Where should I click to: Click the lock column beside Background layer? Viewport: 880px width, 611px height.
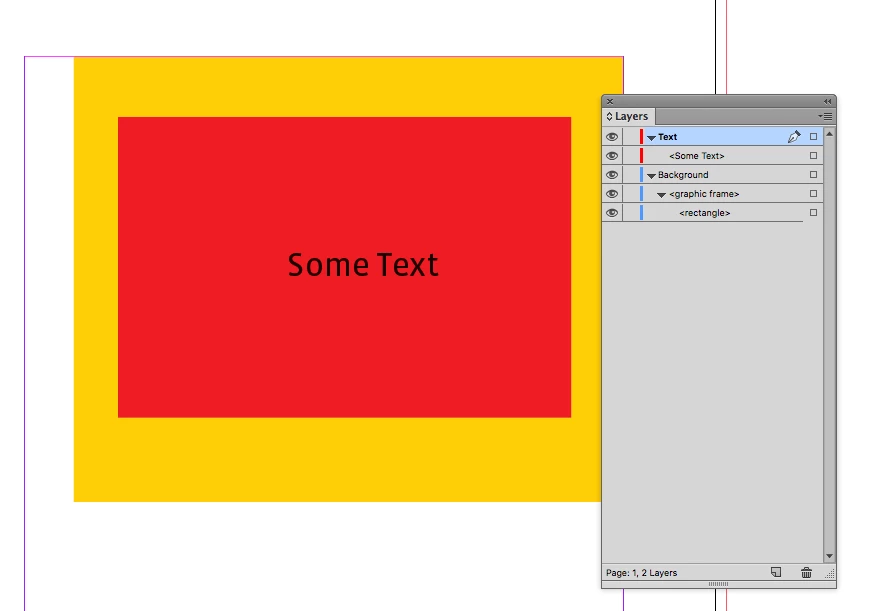click(x=630, y=175)
